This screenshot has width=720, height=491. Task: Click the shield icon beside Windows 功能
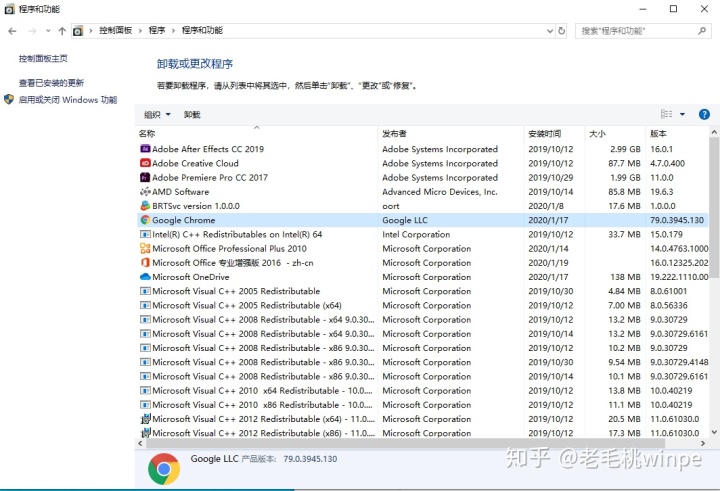pos(9,99)
